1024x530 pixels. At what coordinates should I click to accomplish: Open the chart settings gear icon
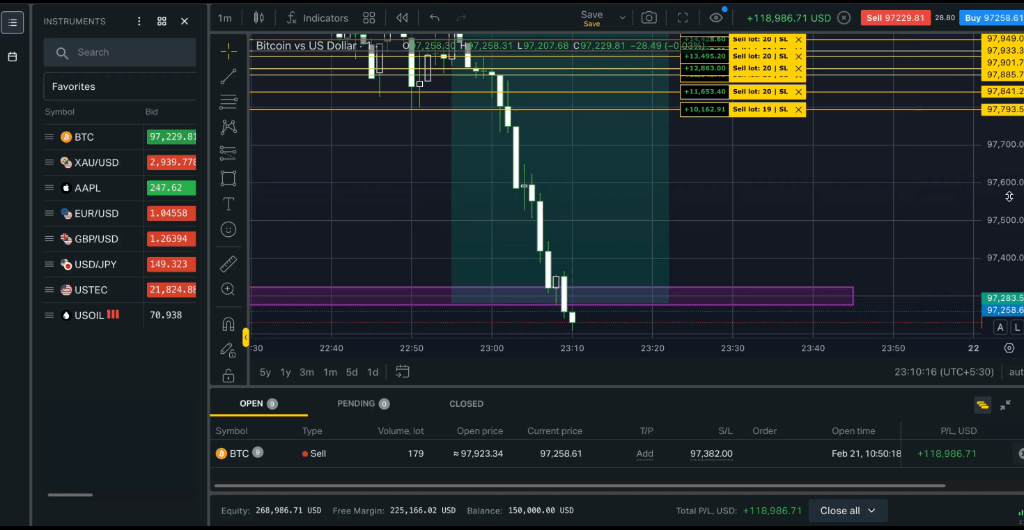pos(1009,349)
